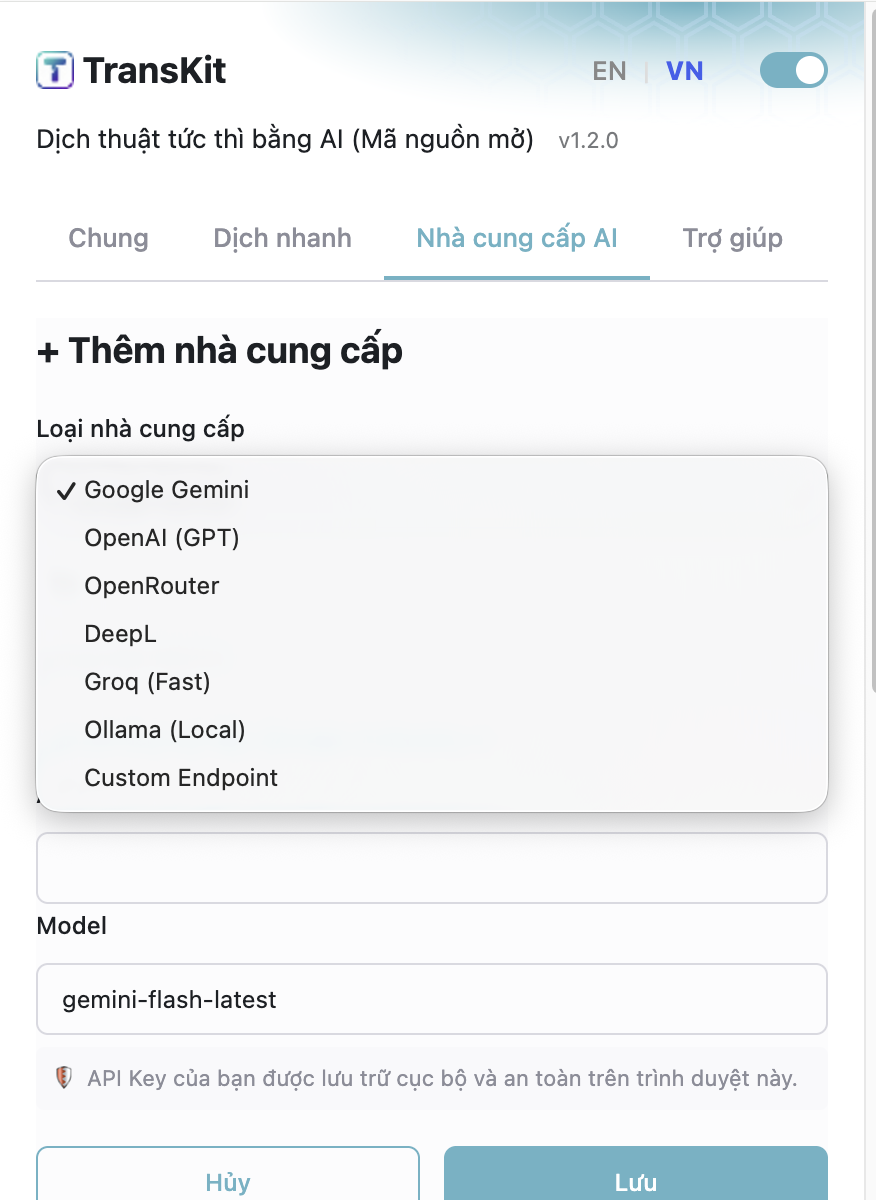Click the empty input field above Model

click(432, 868)
